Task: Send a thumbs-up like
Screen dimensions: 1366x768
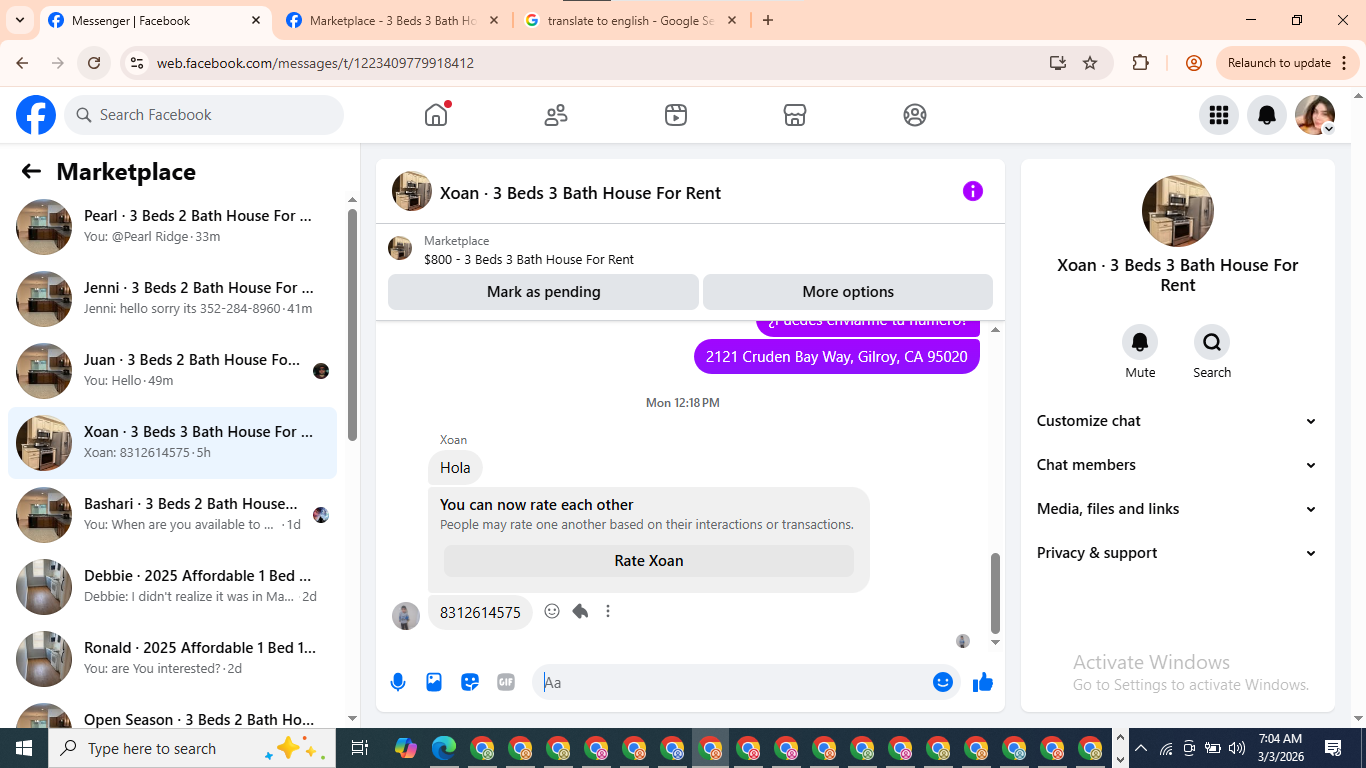Action: 983,682
